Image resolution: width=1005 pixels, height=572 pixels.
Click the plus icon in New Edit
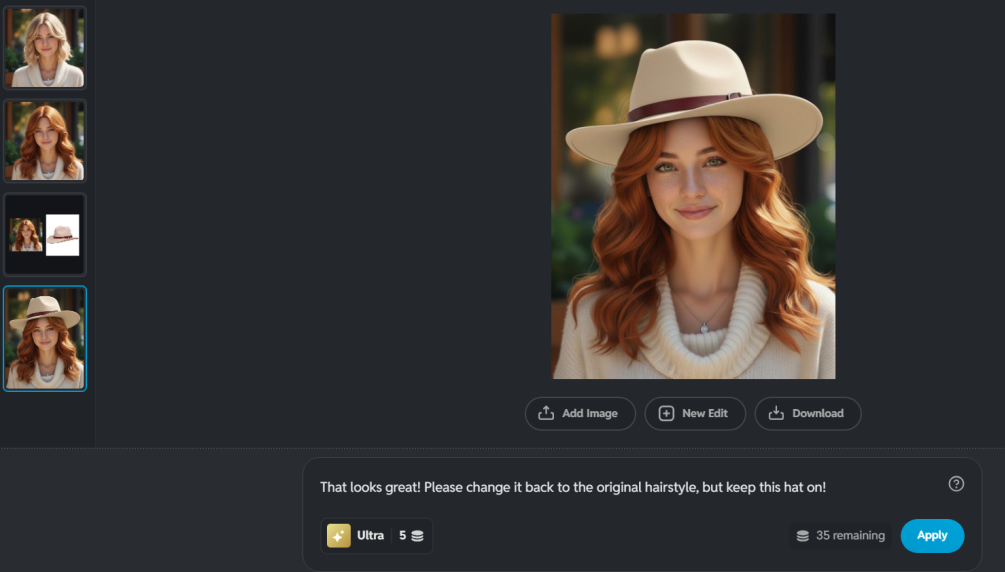click(666, 413)
